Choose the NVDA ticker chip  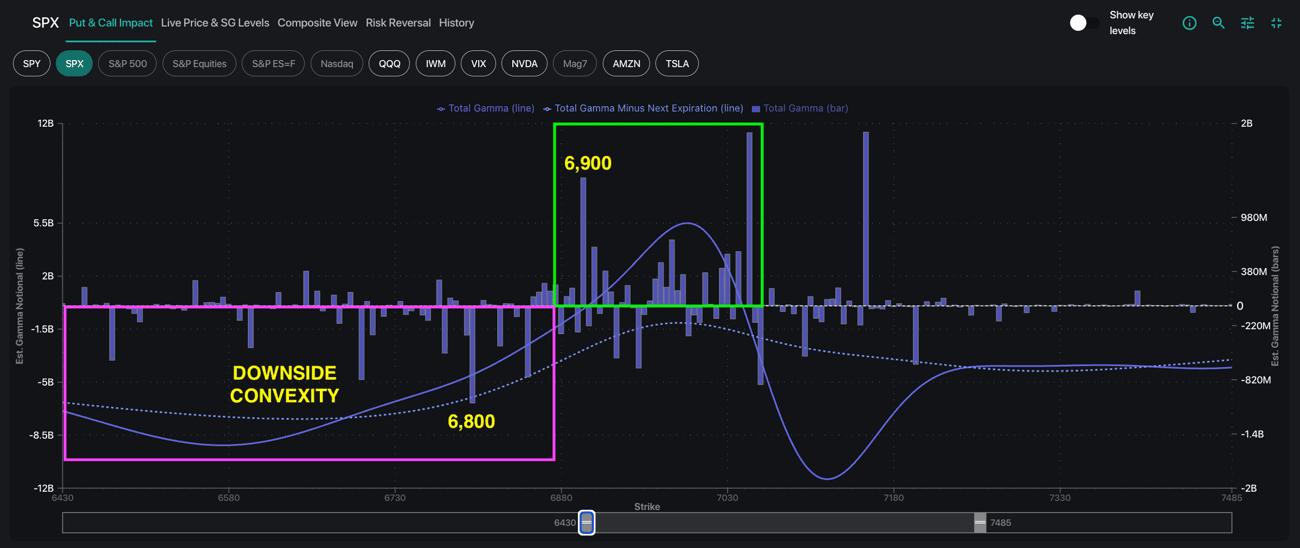[x=524, y=64]
